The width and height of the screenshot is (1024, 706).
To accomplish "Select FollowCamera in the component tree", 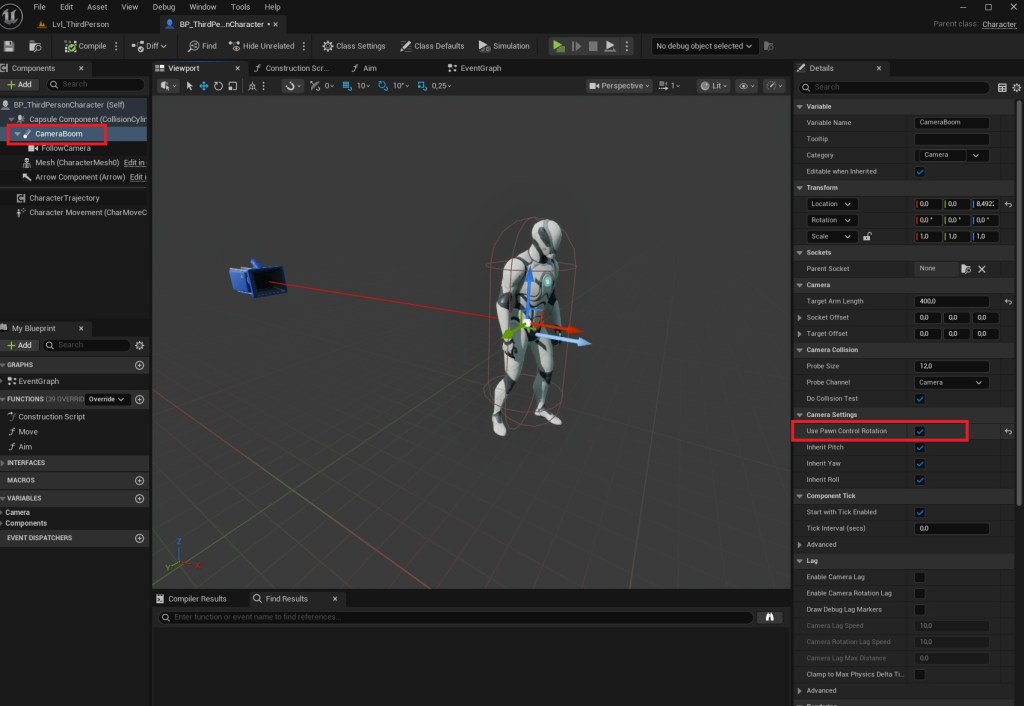I will (65, 148).
